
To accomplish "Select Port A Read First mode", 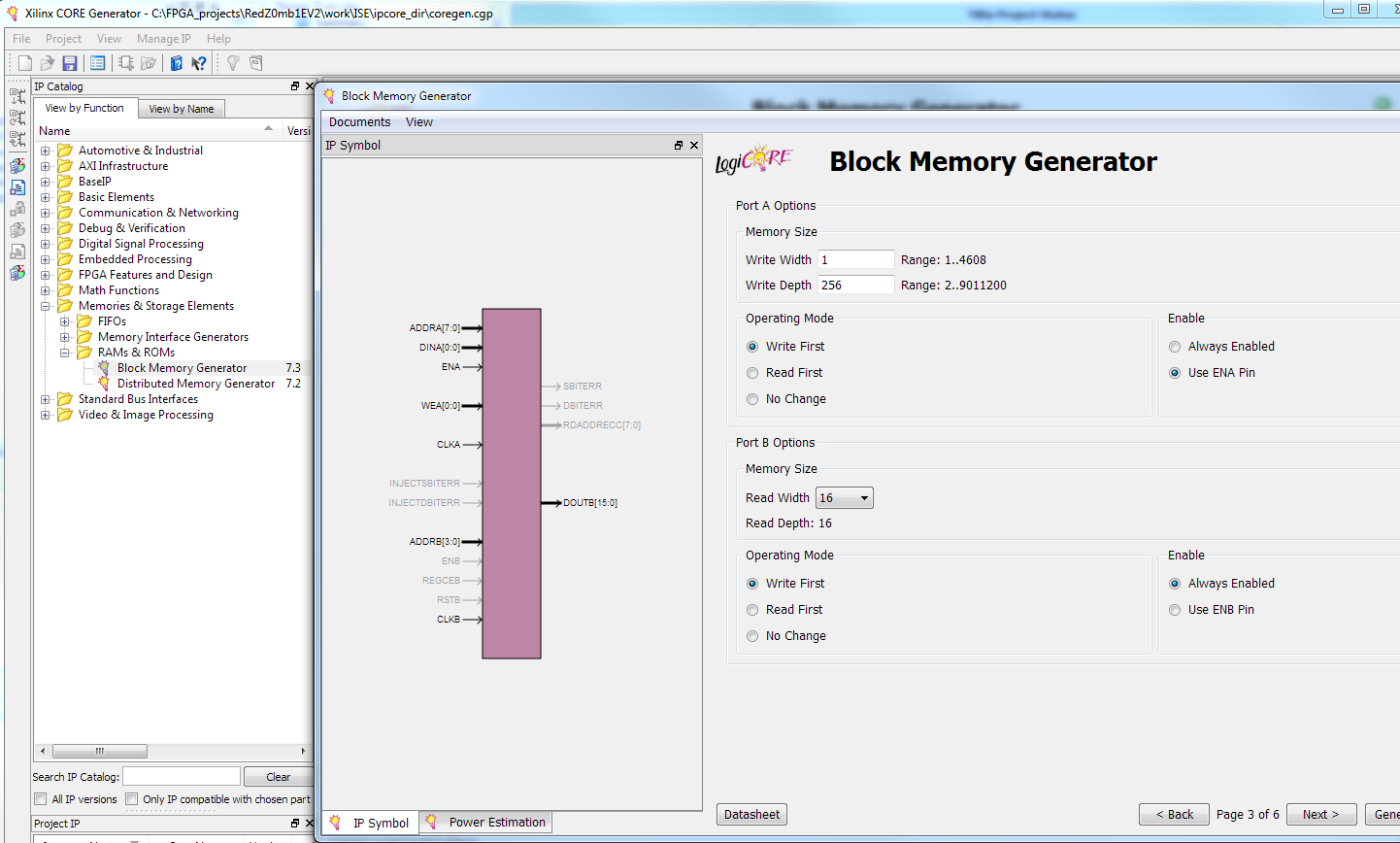I will point(752,373).
